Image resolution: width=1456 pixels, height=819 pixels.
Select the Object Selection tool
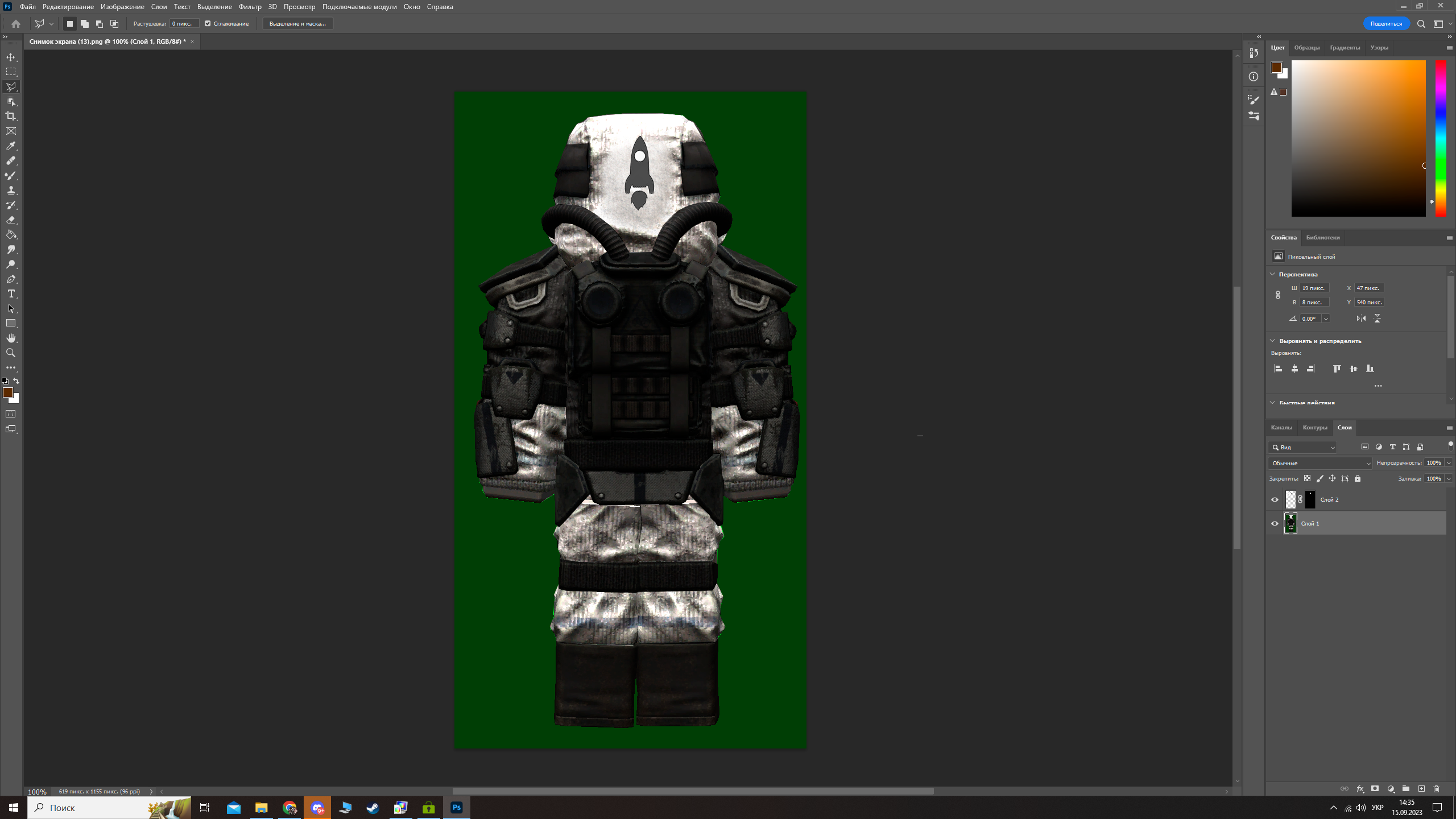(x=11, y=101)
